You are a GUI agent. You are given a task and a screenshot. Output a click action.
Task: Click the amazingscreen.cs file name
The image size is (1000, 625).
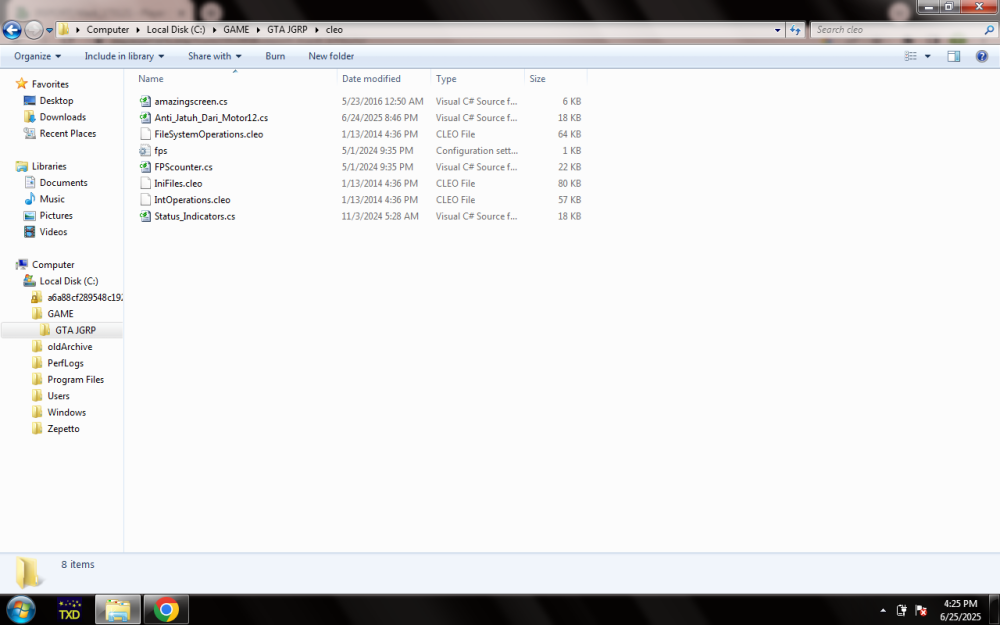191,101
